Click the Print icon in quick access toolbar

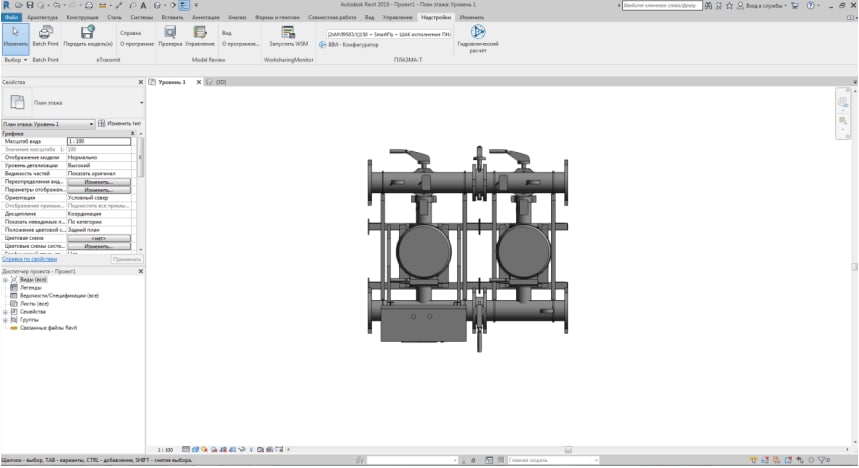tap(89, 5)
